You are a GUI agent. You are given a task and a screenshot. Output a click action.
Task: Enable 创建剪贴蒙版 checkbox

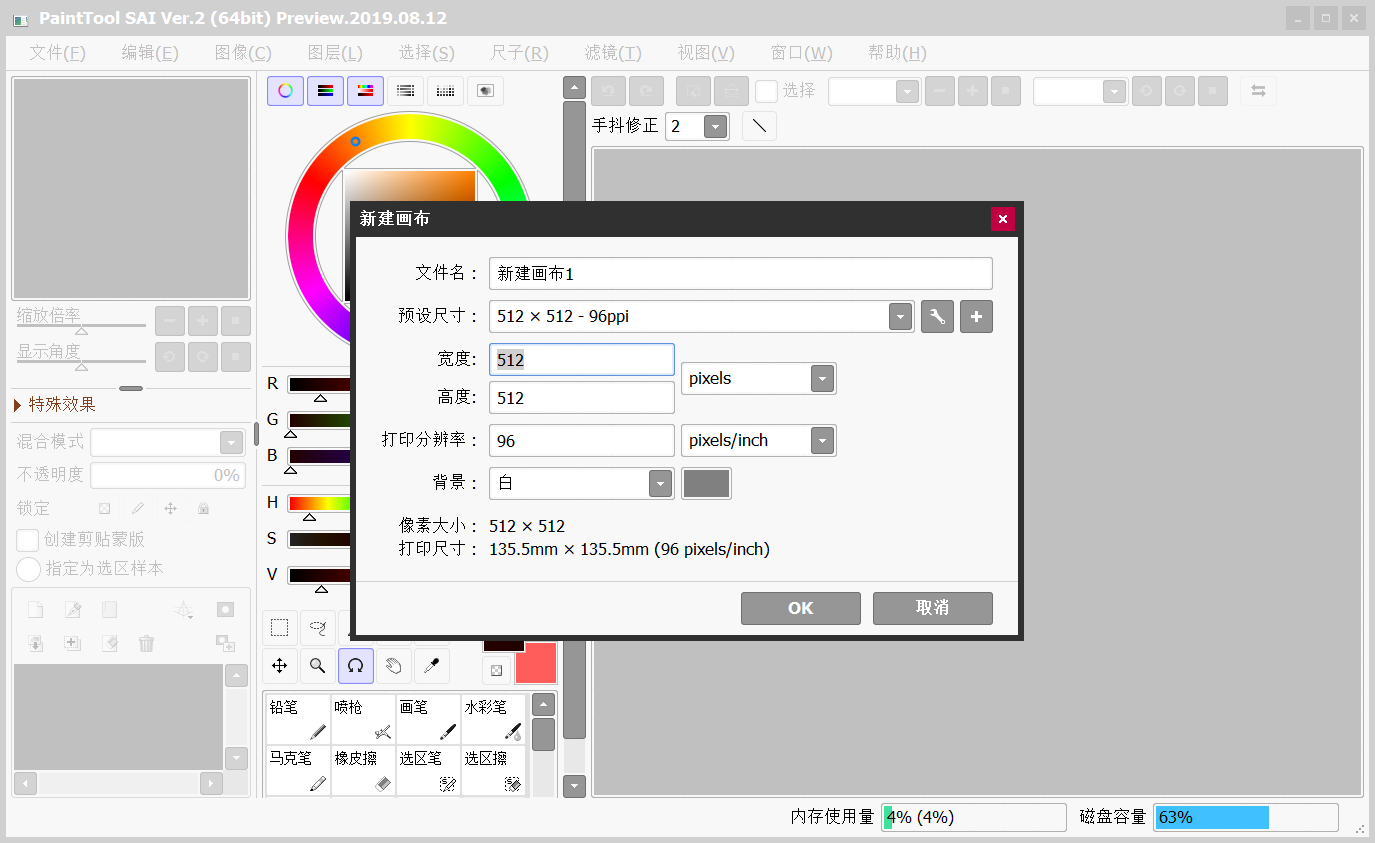(x=28, y=540)
